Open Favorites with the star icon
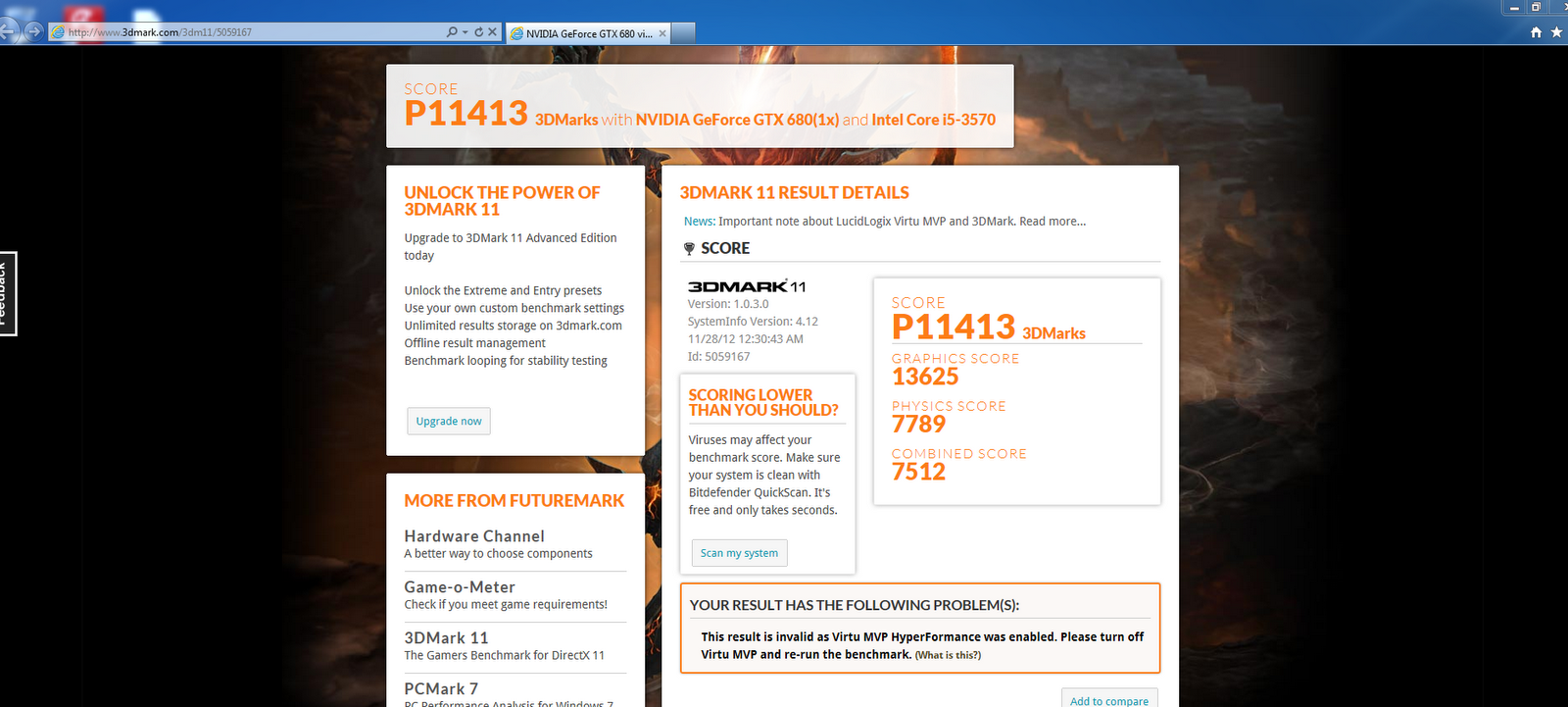This screenshot has height=707, width=1568. [1556, 32]
